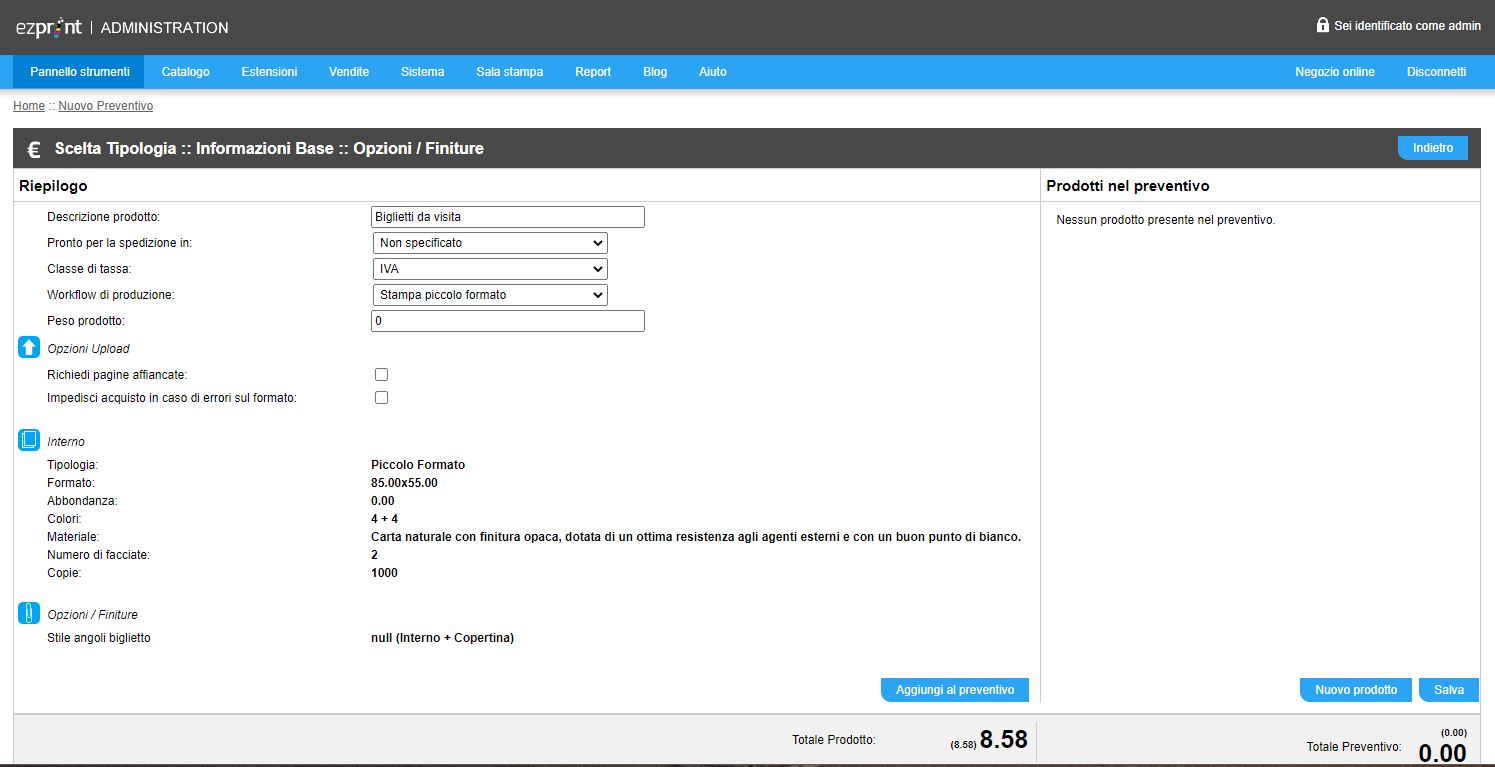Viewport: 1495px width, 767px height.
Task: Select the Vendite menu item
Action: 349,72
